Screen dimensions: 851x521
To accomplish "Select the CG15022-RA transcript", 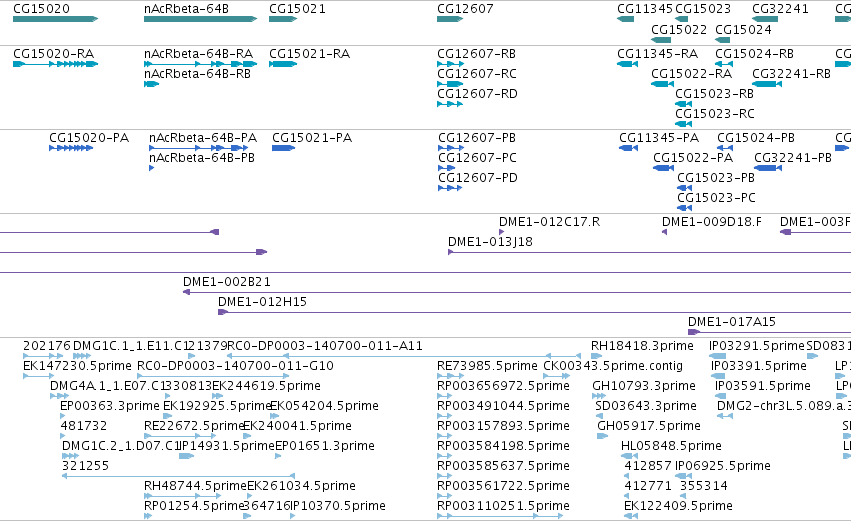I will coord(662,84).
